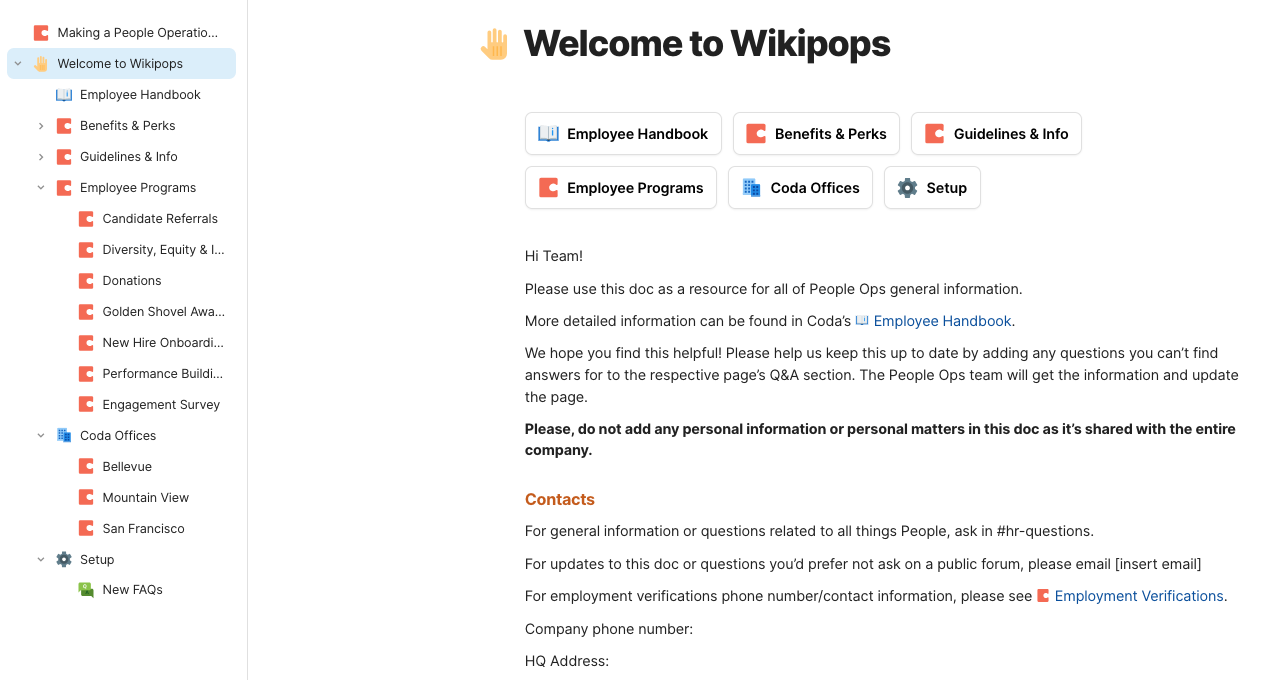Expand the Guidelines & Info section
The width and height of the screenshot is (1286, 680).
tap(41, 157)
